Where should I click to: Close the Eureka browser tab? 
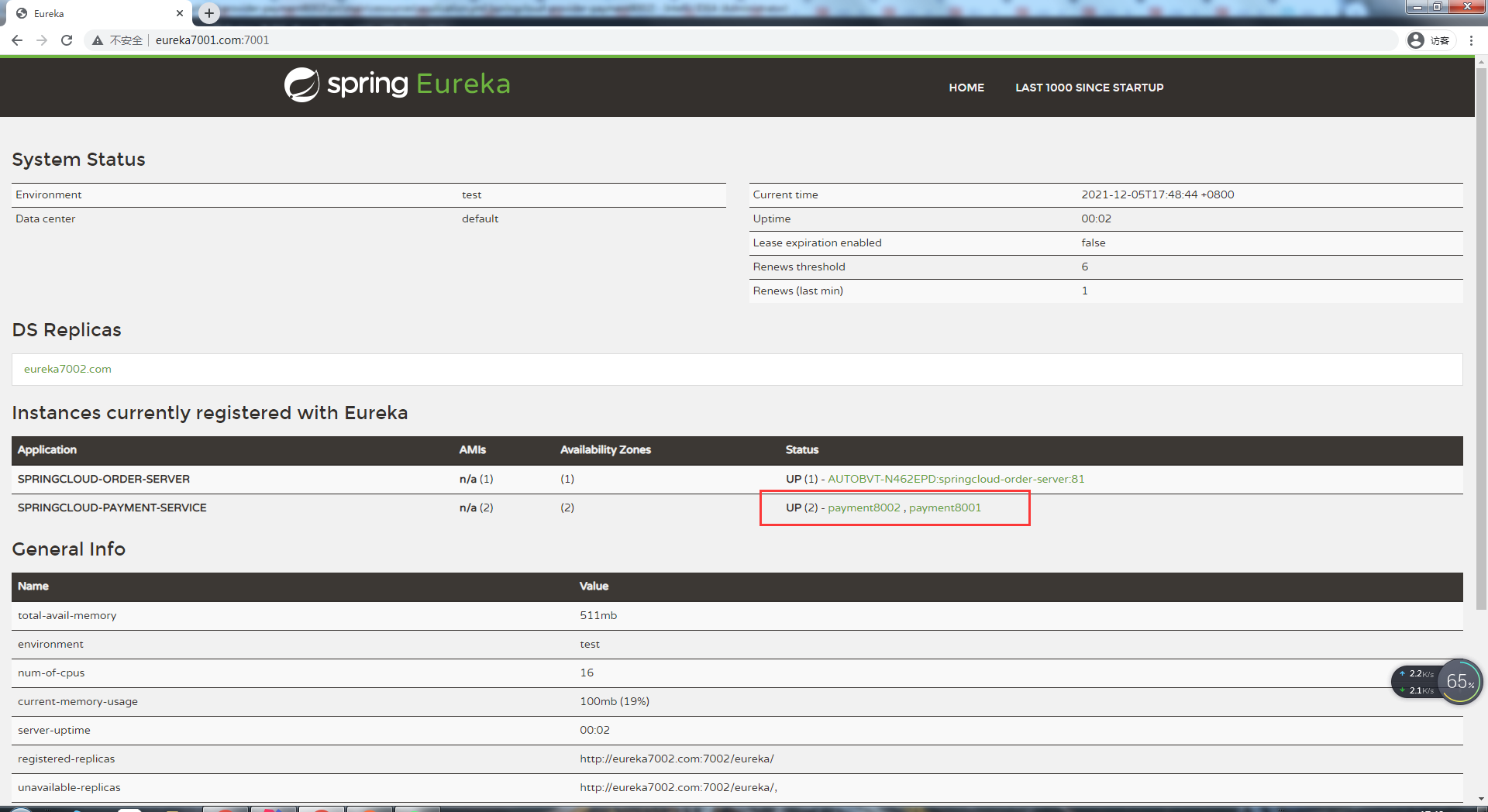(x=180, y=13)
